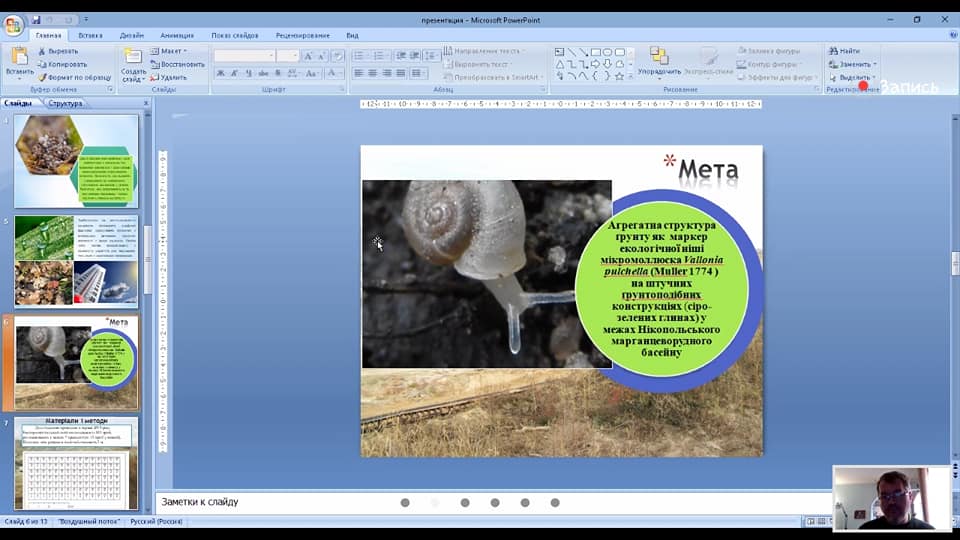Open the Дизайн ribbon tab

[x=132, y=35]
